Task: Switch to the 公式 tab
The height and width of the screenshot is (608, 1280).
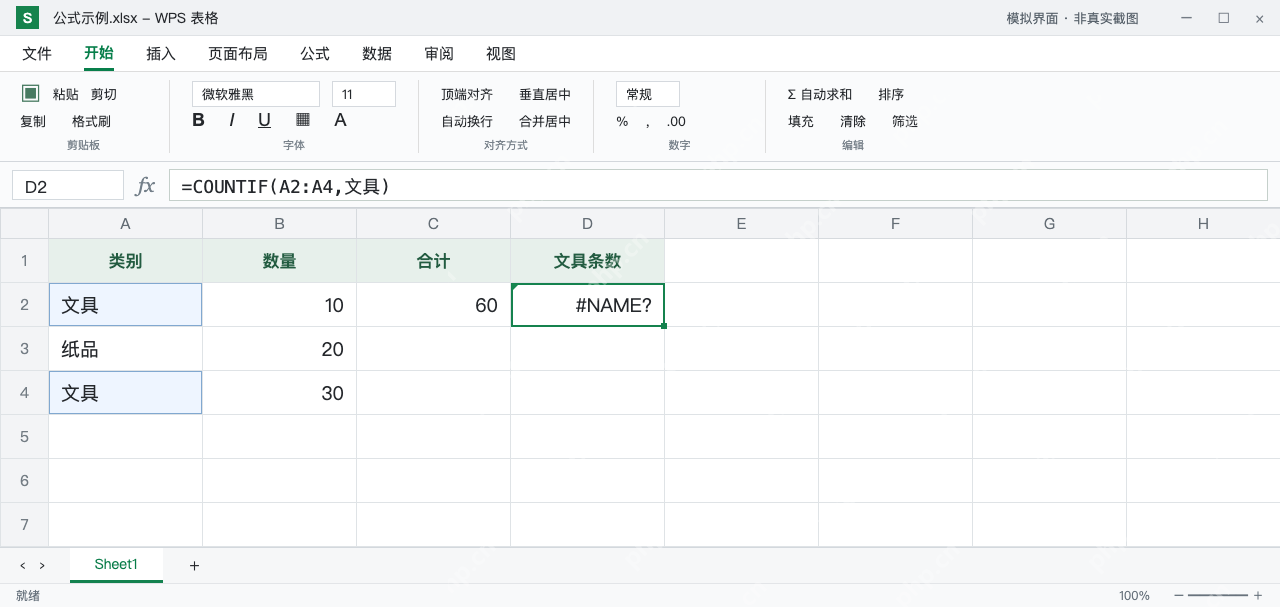Action: click(315, 54)
